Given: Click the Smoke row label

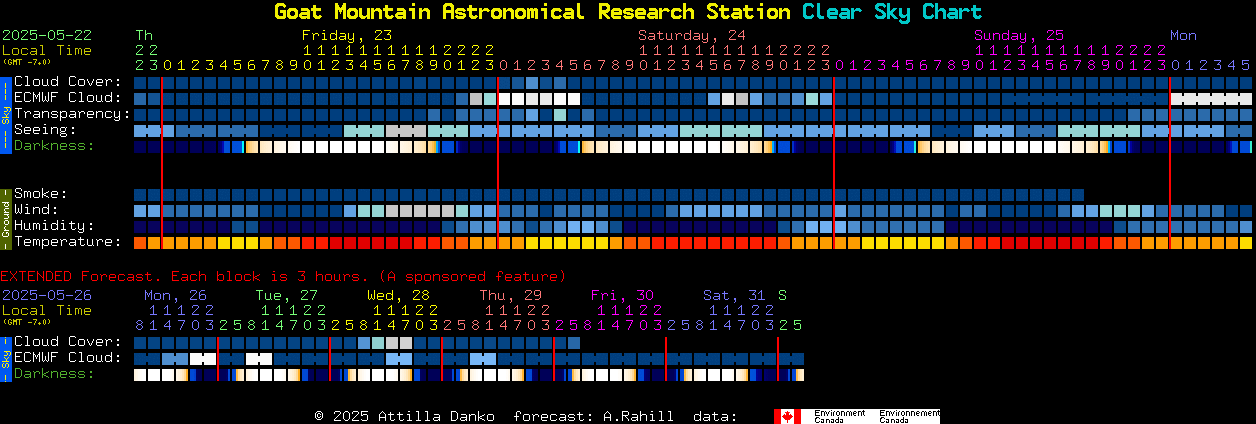Looking at the screenshot, I should [41, 193].
